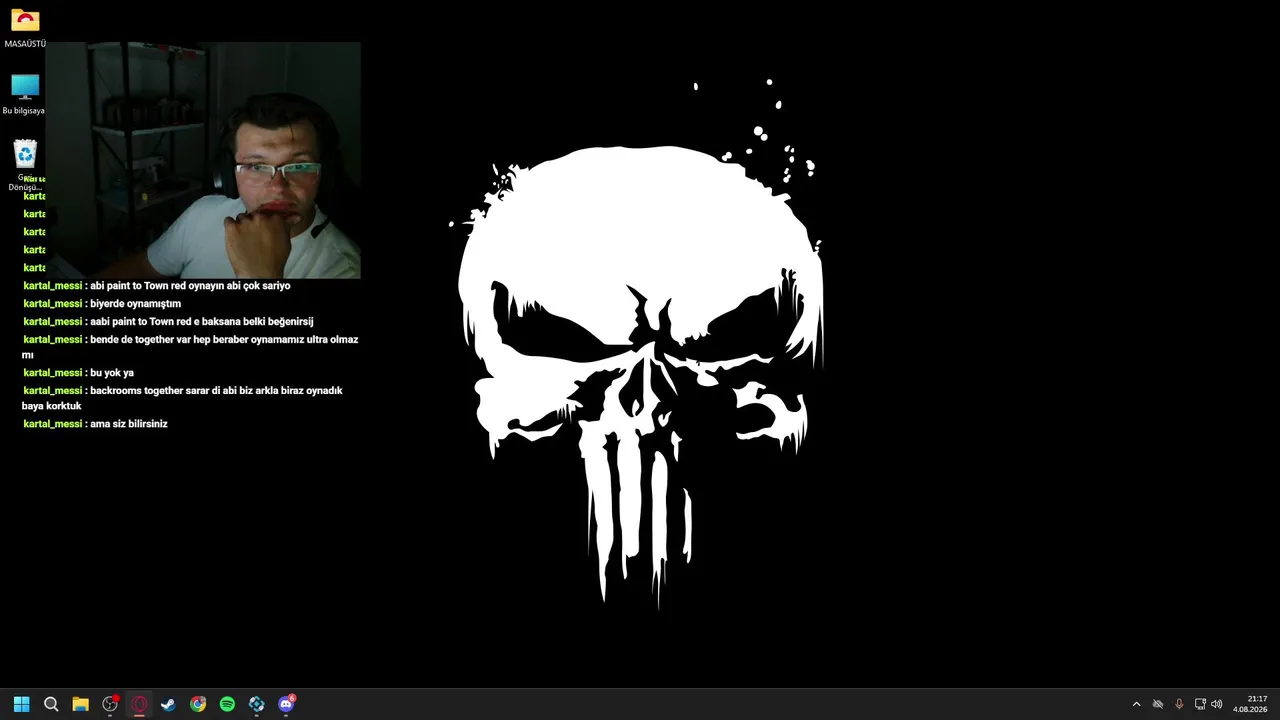The width and height of the screenshot is (1280, 720).
Task: Open Discord from the taskbar
Action: [287, 704]
